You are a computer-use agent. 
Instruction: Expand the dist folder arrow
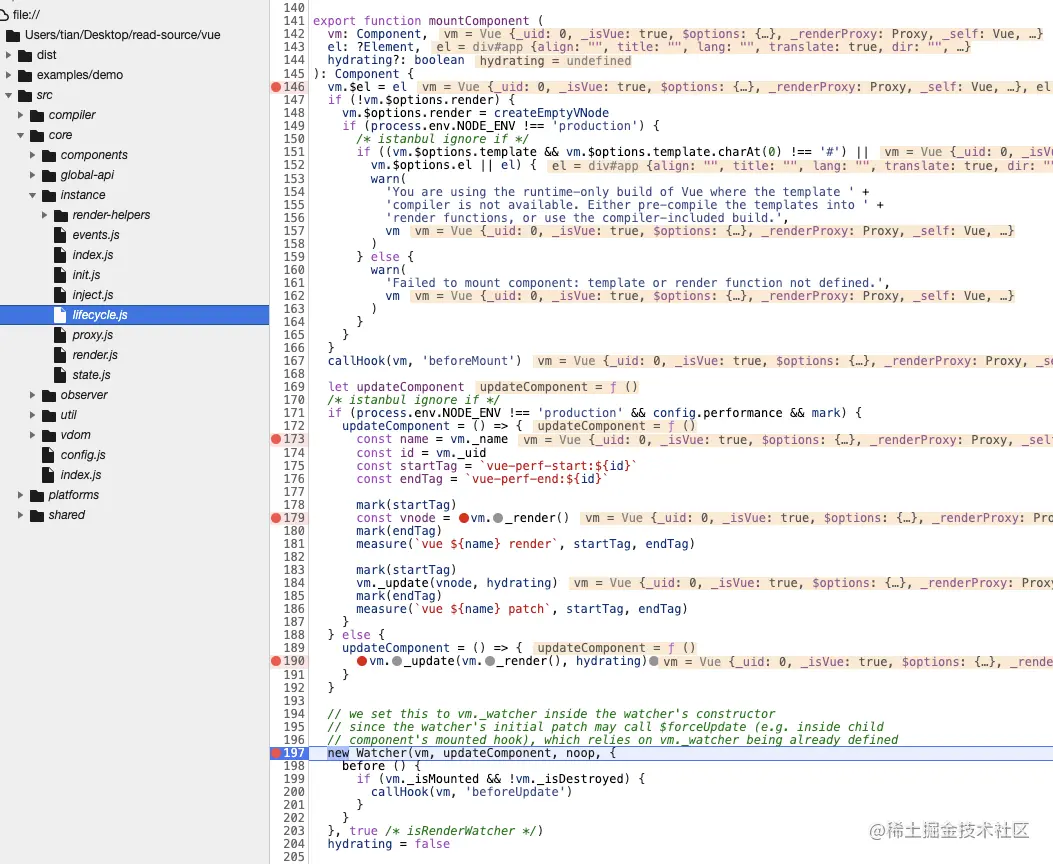click(9, 55)
